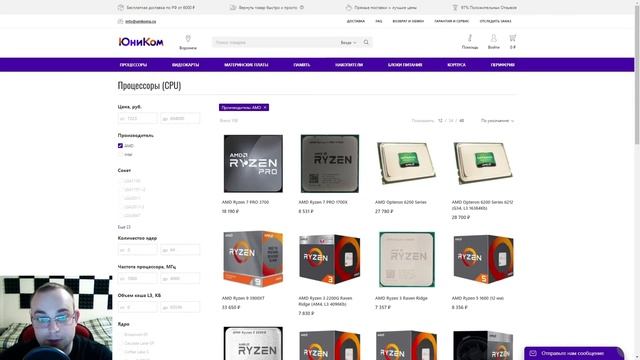Click the maximum price input field
640x360 pixels.
[x=180, y=118]
